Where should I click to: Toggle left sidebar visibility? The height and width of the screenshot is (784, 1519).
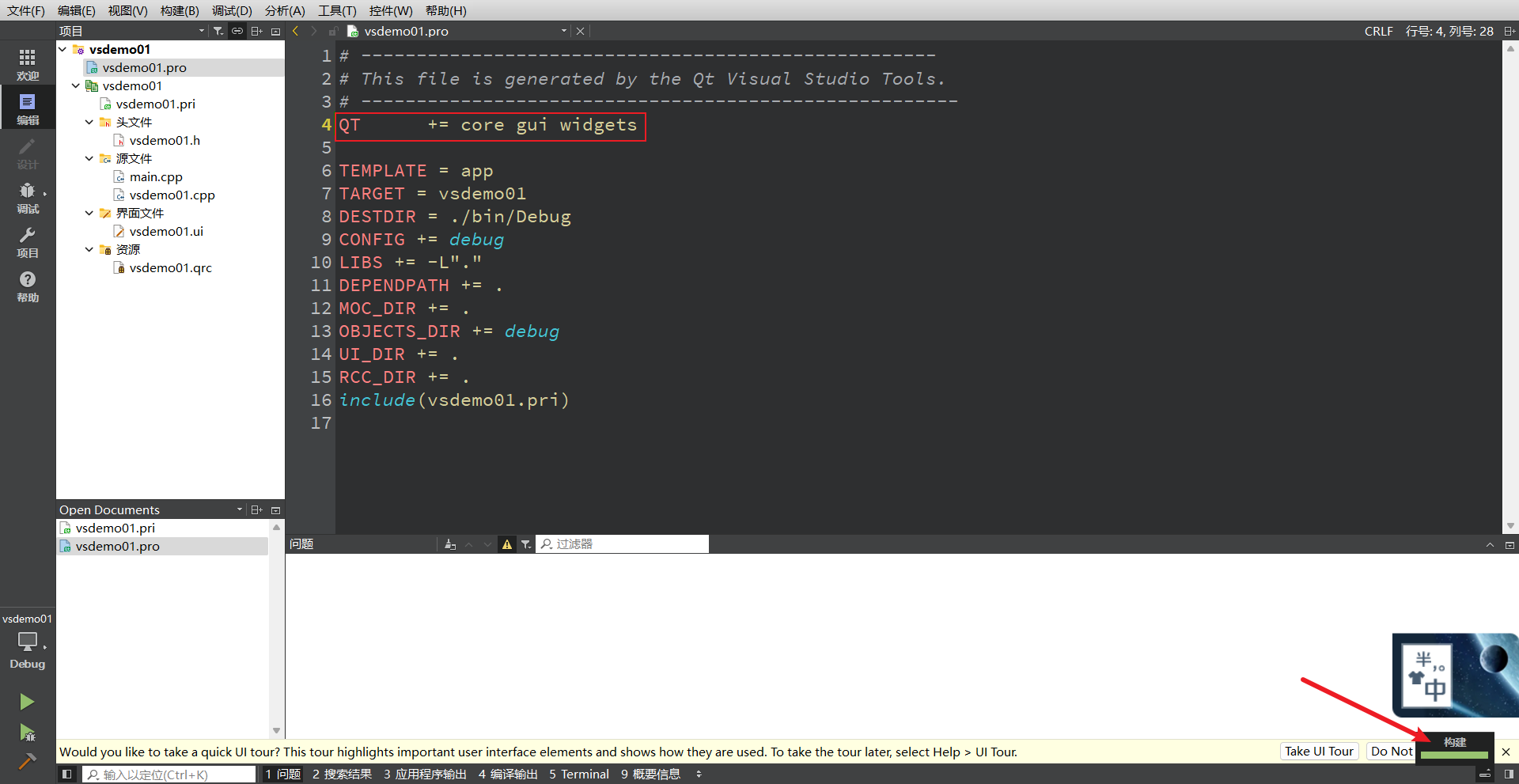coord(67,775)
